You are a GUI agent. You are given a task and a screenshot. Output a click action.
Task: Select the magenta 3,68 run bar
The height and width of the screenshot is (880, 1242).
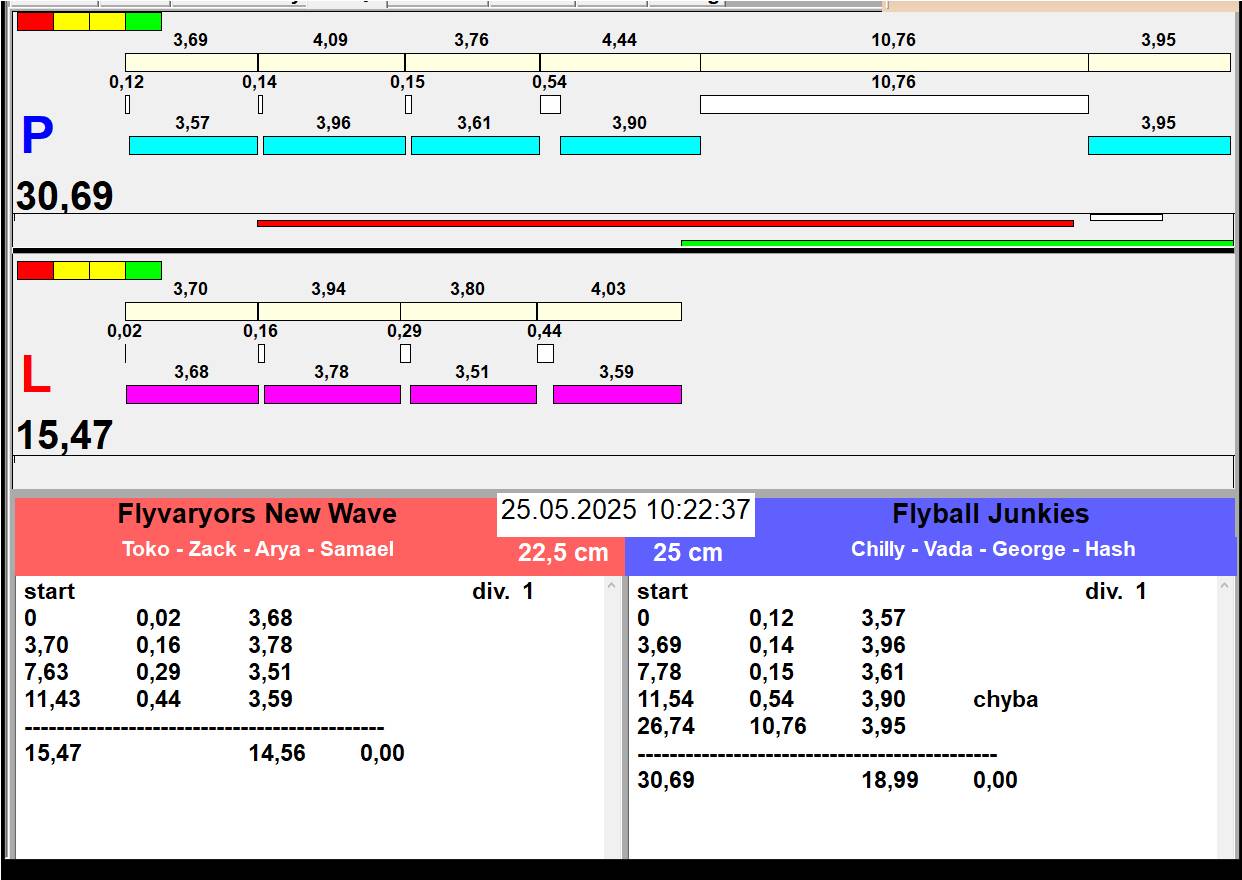[x=192, y=395]
